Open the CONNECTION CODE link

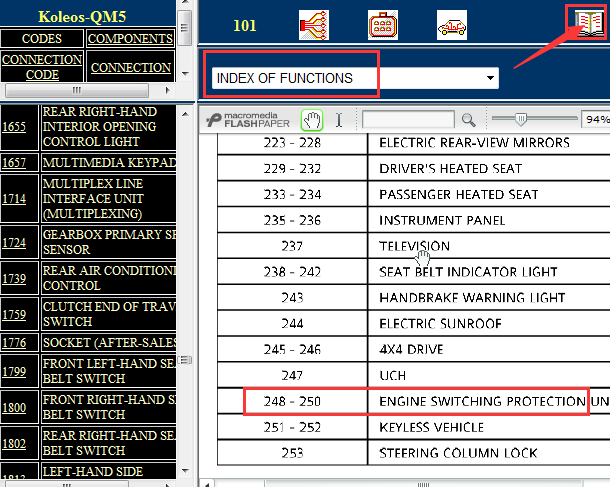coord(42,67)
